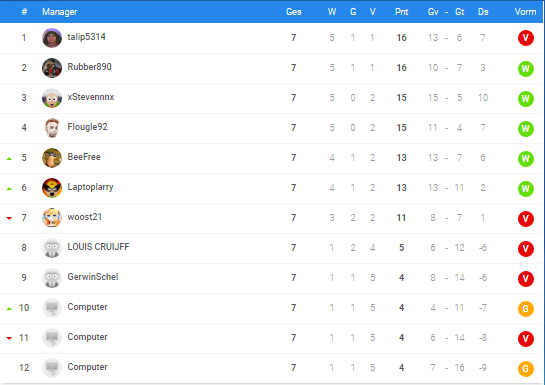Screen dimensions: 545x385
Task: Click the Ges column header
Action: click(293, 12)
